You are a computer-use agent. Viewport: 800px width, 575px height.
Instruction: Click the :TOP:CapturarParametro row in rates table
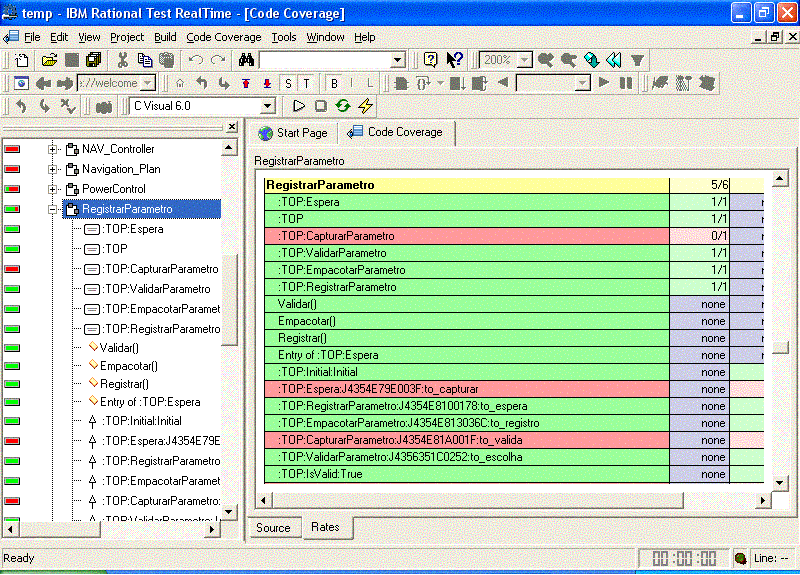tap(466, 236)
